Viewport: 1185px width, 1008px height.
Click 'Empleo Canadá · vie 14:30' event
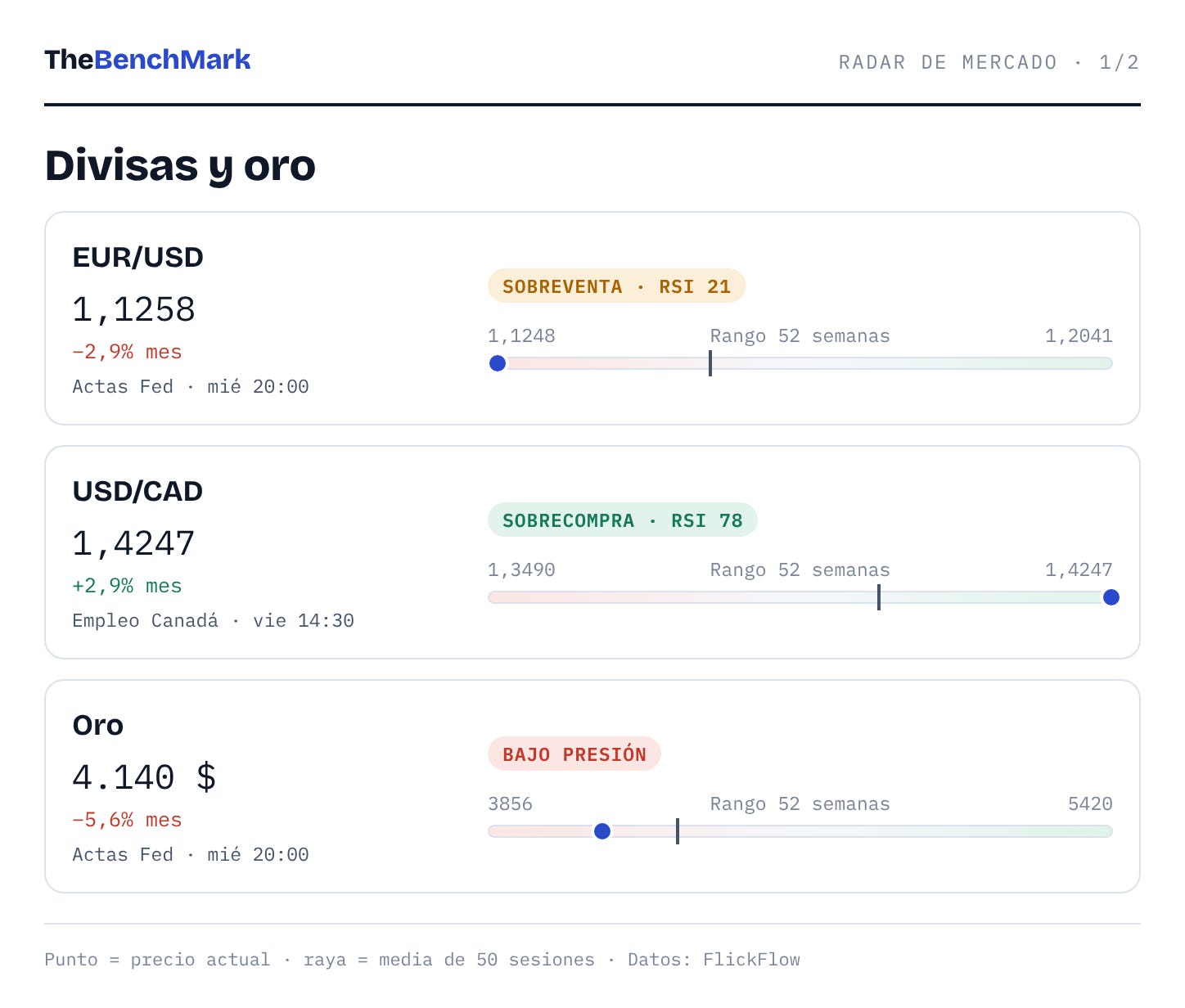coord(214,620)
